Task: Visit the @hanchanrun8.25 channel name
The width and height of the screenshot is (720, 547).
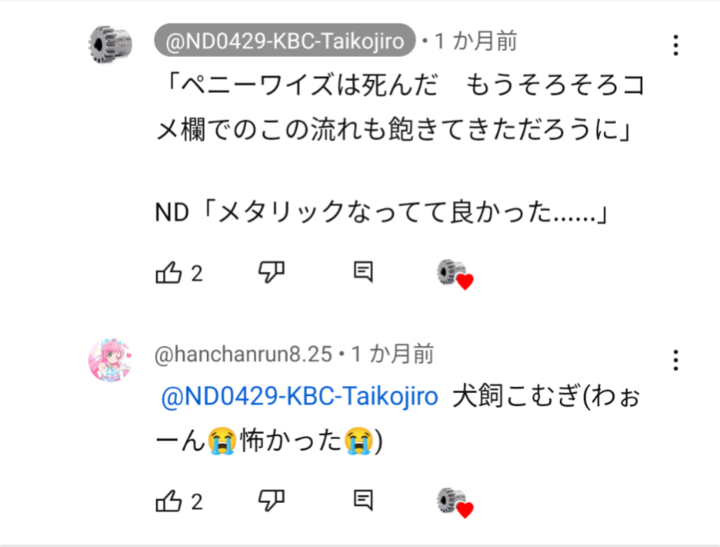Action: tap(243, 354)
